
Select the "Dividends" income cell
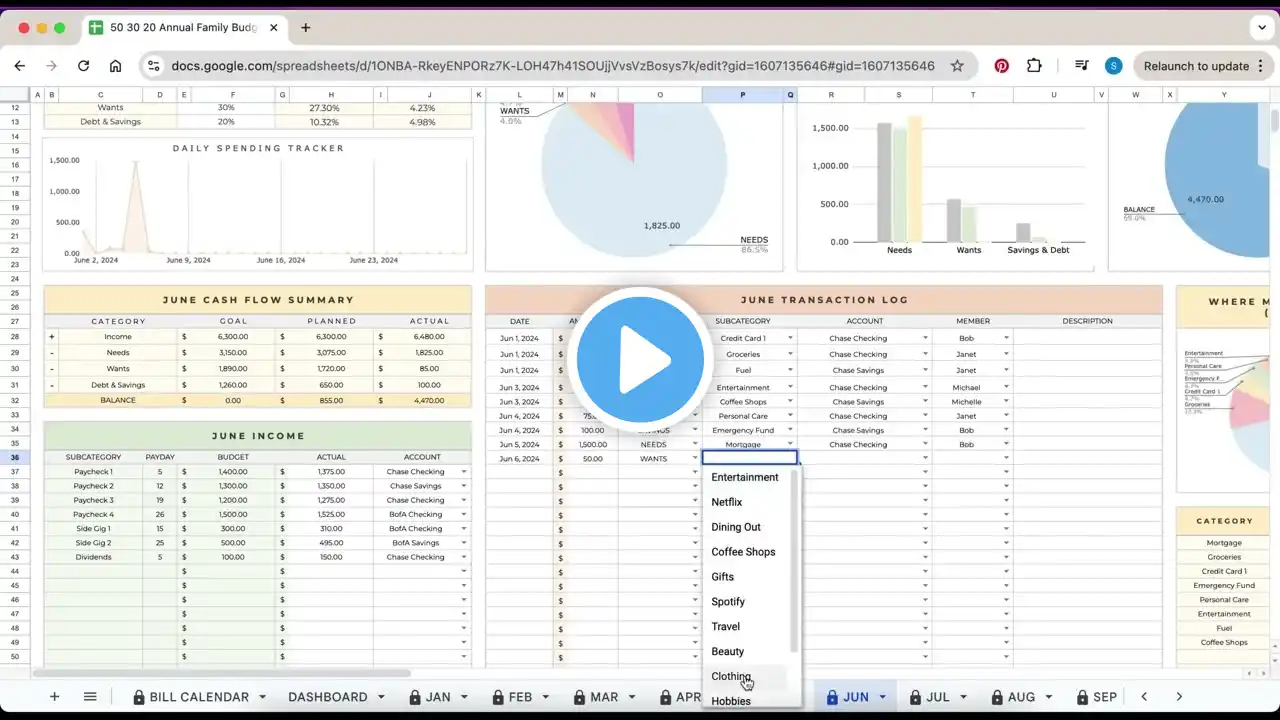coord(92,557)
